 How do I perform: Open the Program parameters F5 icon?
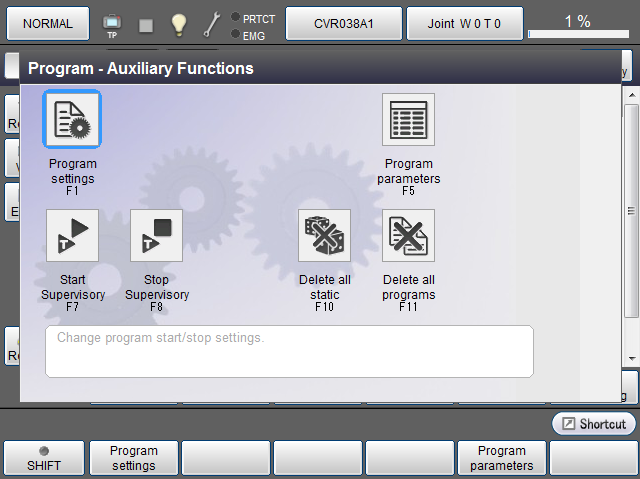[408, 120]
